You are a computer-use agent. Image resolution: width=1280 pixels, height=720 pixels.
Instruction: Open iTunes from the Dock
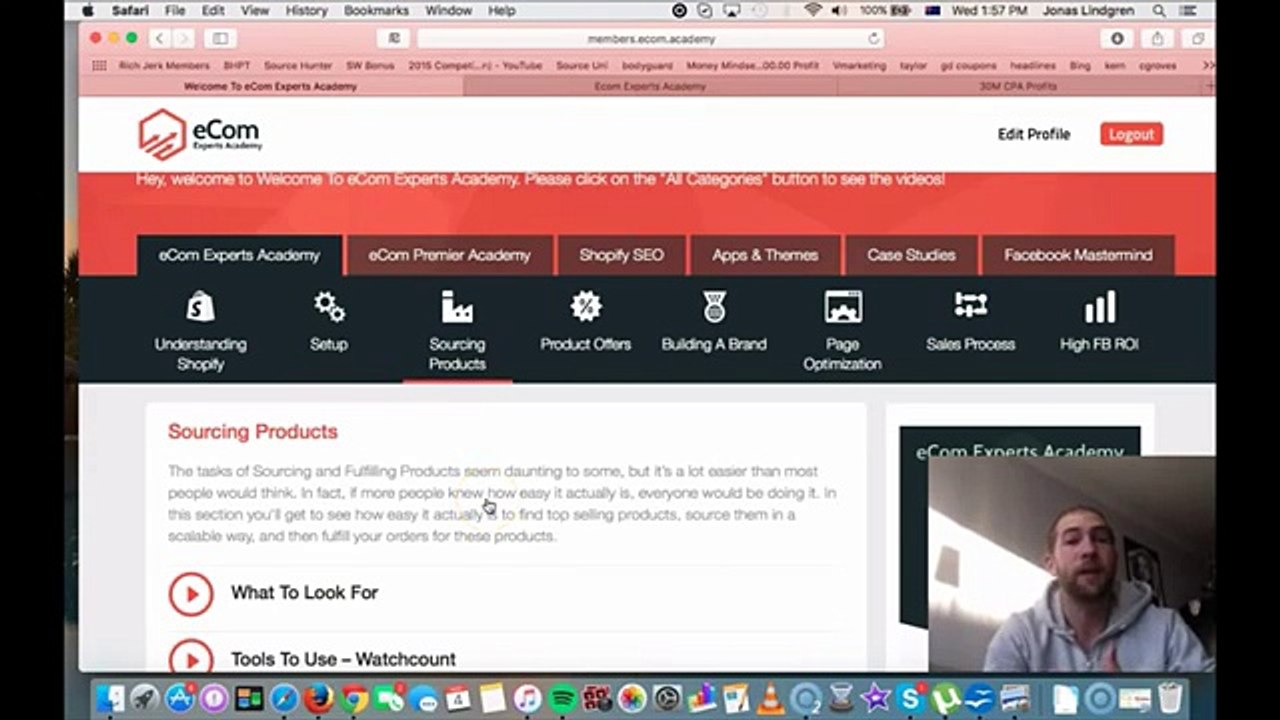point(527,698)
